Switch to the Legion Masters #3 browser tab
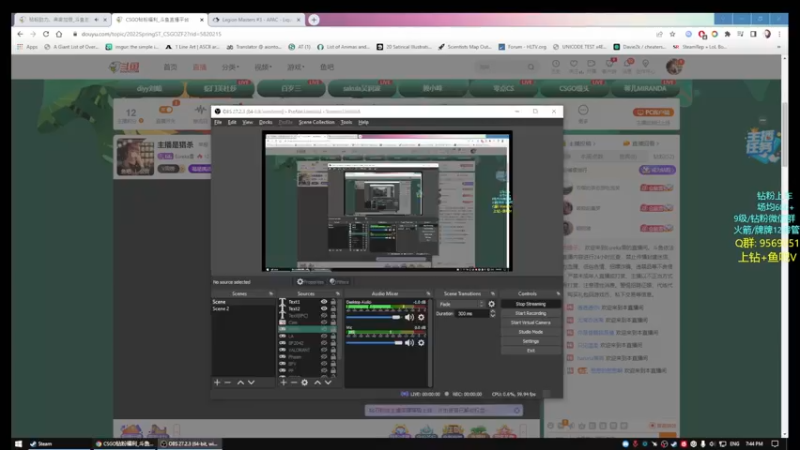 coord(257,19)
